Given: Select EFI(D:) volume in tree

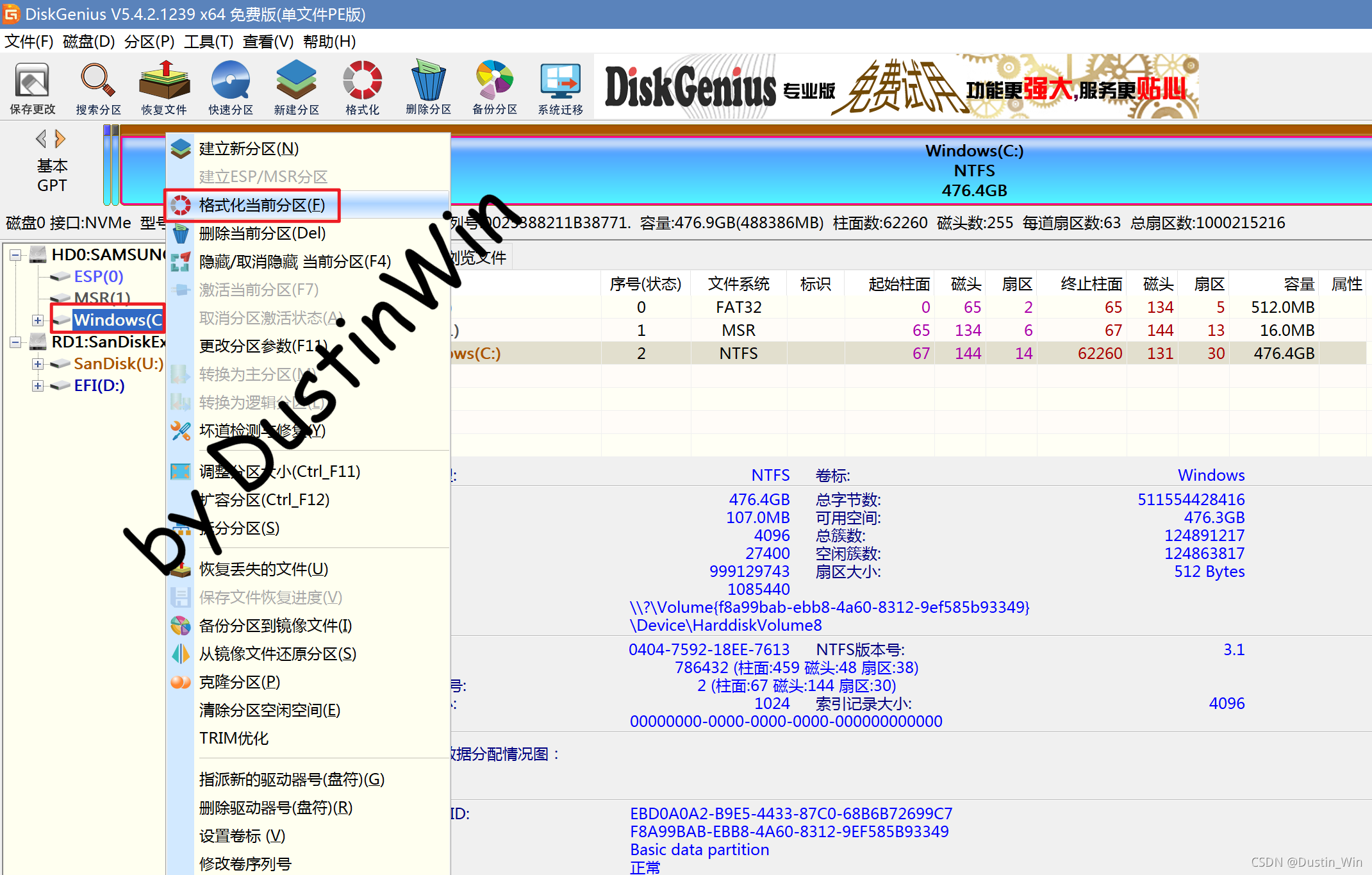Looking at the screenshot, I should click(x=99, y=386).
